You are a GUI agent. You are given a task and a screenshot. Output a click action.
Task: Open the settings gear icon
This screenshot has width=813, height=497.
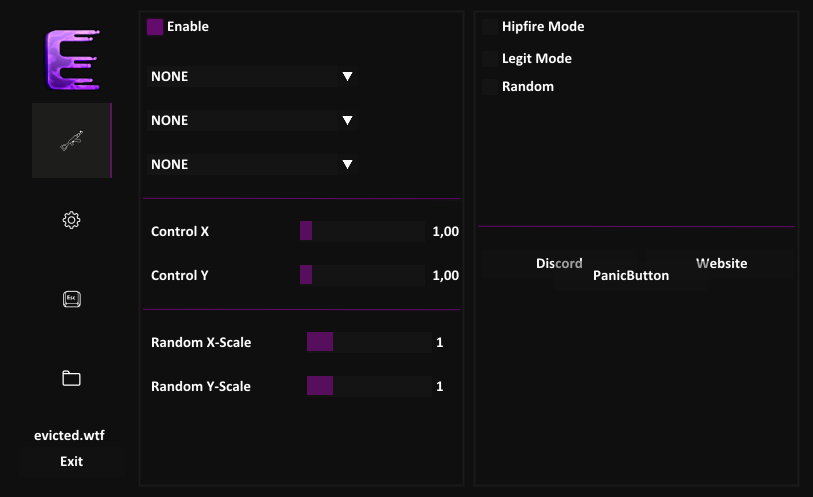[71, 220]
